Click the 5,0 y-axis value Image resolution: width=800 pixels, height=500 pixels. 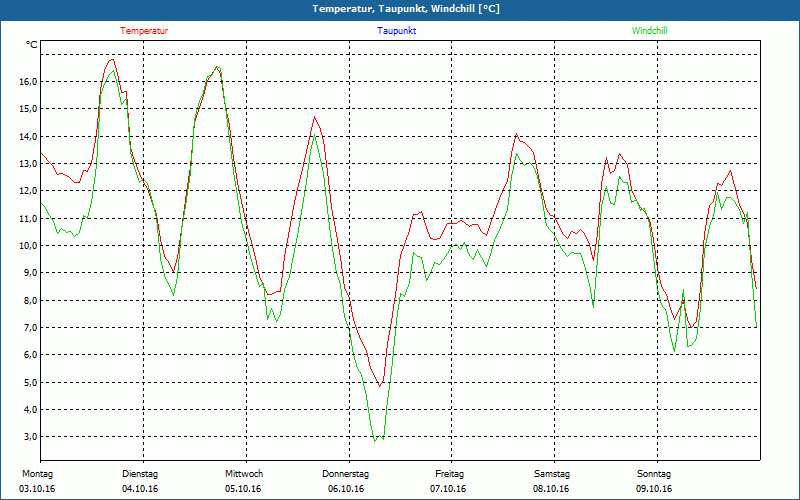[30, 382]
